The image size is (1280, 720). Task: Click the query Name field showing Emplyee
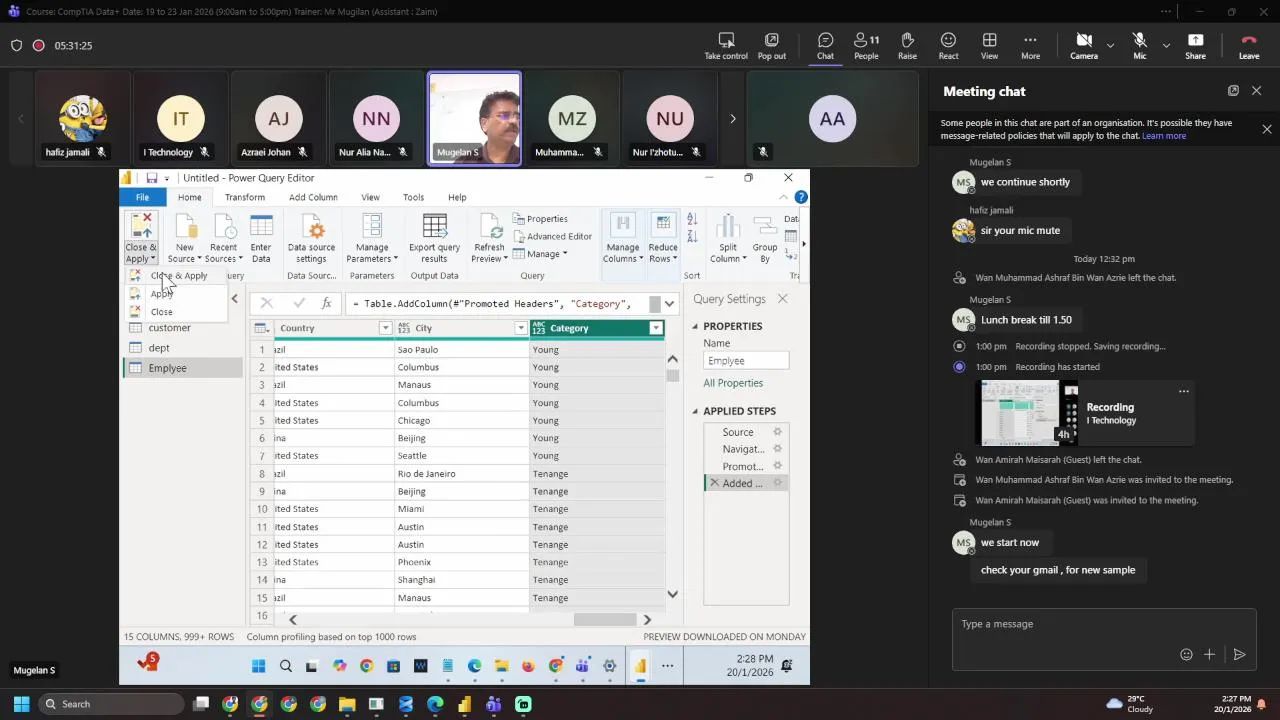coord(746,361)
